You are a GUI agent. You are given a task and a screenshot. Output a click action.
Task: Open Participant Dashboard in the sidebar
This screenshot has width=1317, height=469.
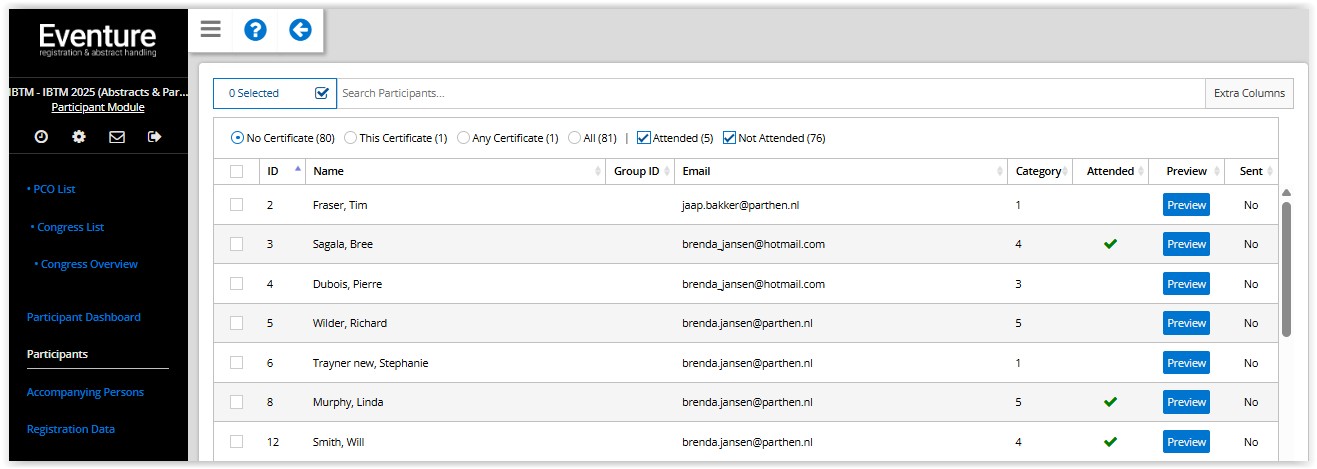pos(83,317)
